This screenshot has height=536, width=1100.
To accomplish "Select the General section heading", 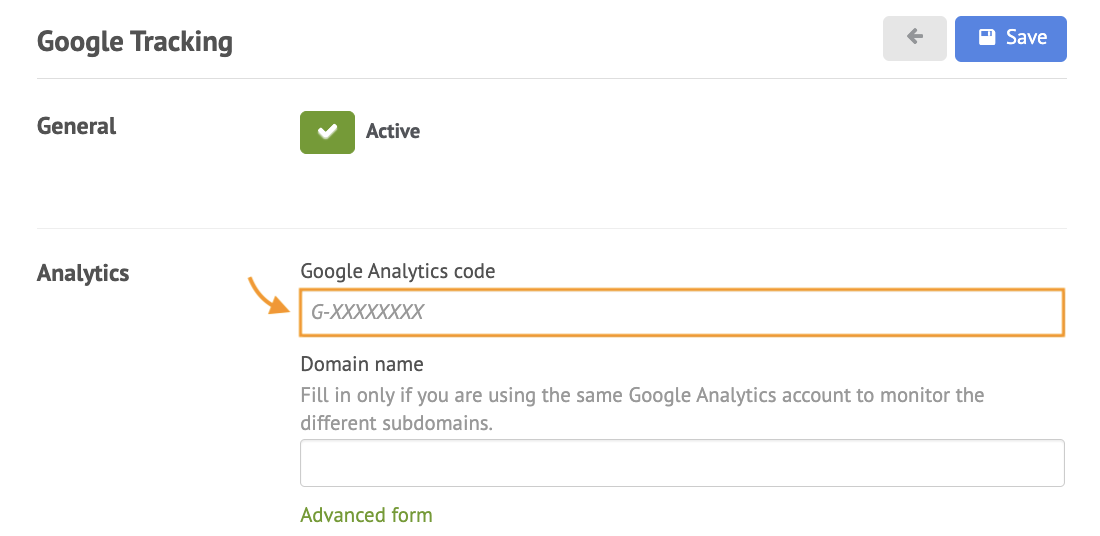I will (x=76, y=126).
